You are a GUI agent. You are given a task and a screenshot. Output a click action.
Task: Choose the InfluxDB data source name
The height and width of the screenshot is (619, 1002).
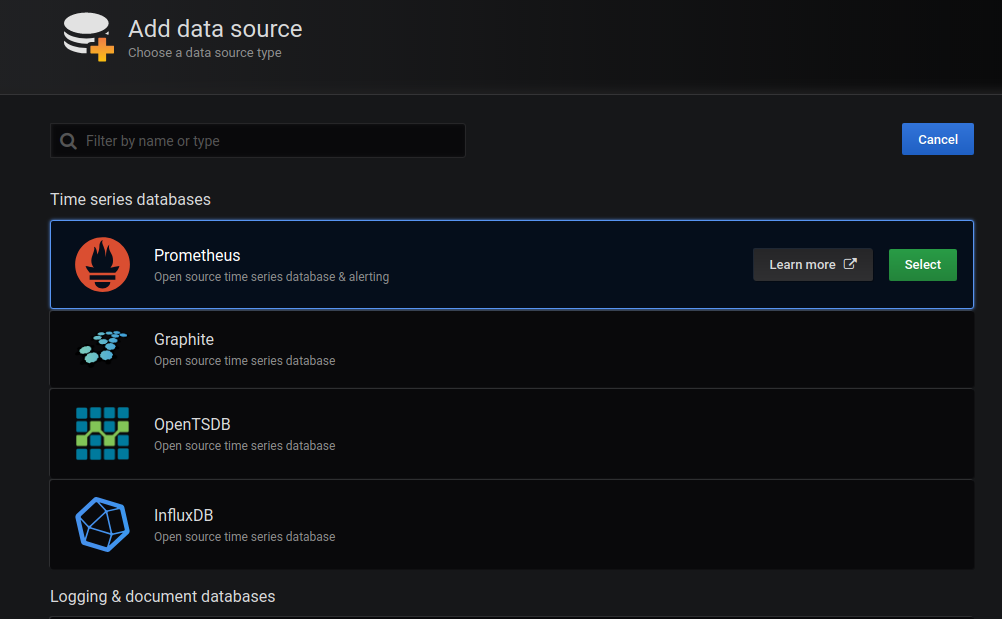click(183, 516)
